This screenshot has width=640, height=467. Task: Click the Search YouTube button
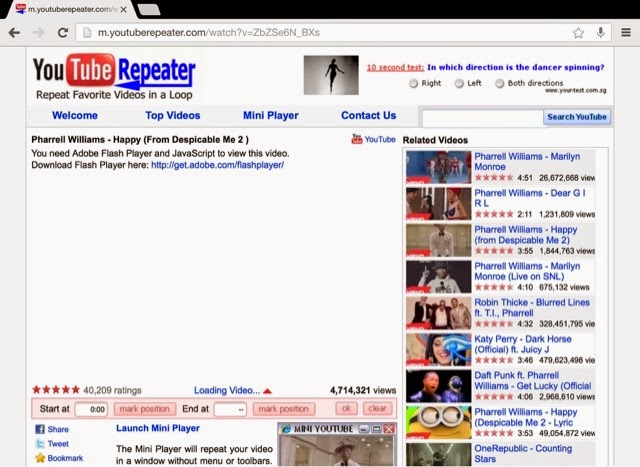[x=577, y=117]
